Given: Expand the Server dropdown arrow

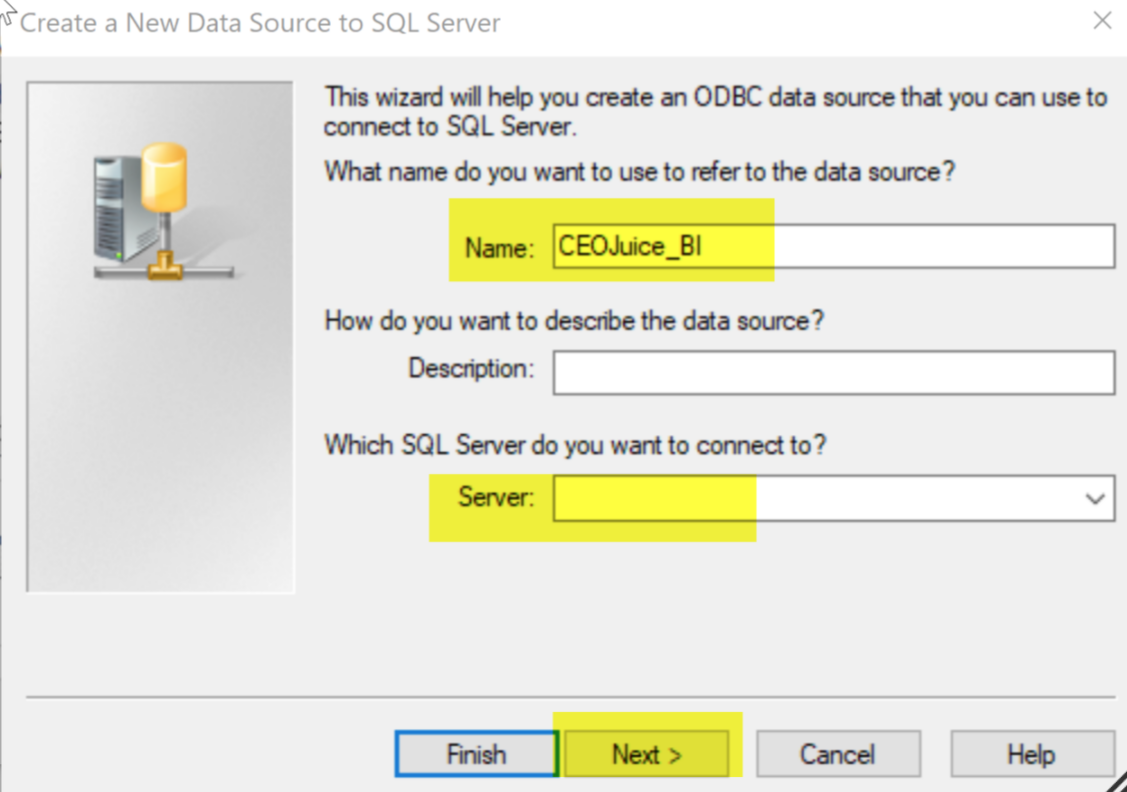Looking at the screenshot, I should (x=1095, y=498).
